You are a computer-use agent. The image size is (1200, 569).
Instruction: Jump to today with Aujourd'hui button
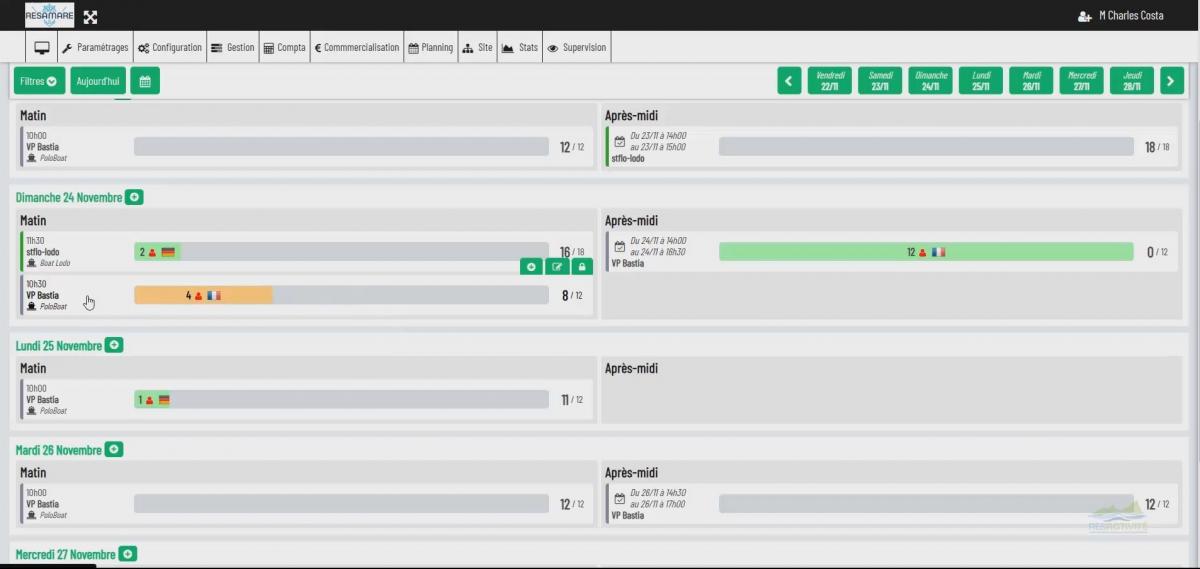pos(98,81)
